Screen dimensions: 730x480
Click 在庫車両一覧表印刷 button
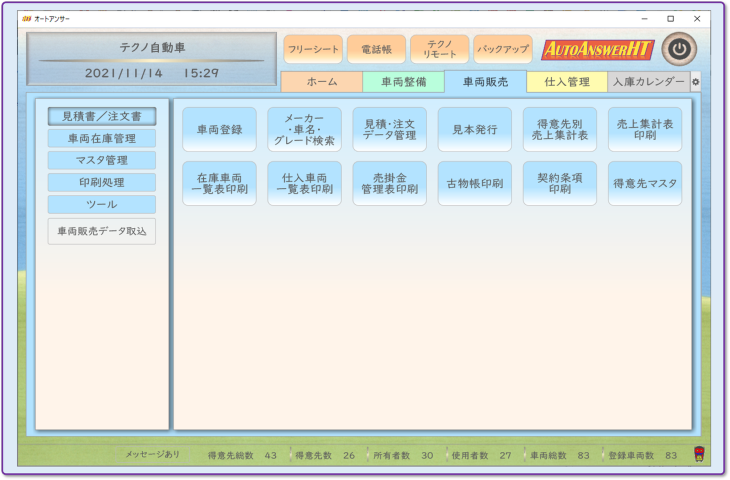[219, 183]
